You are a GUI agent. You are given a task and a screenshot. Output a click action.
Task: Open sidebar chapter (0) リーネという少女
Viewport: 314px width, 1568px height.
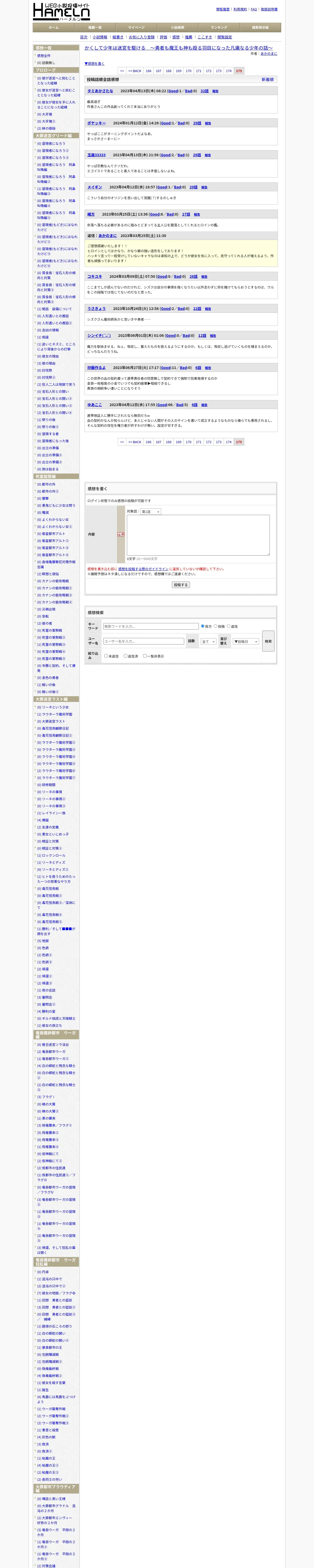(53, 707)
